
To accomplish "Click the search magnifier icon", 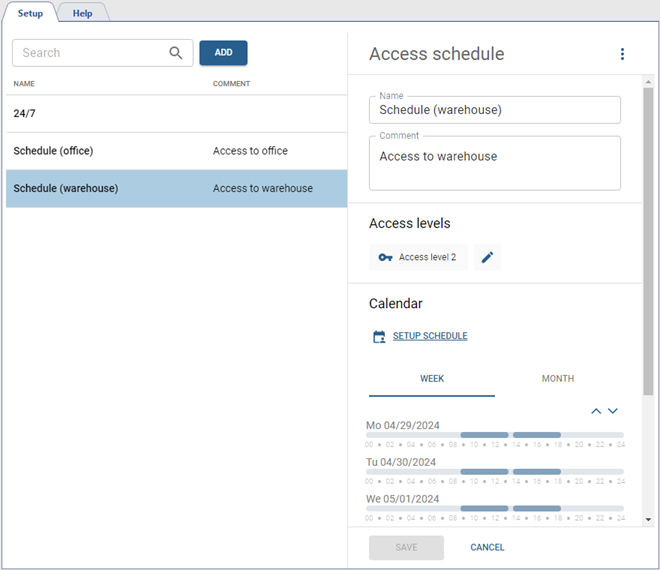I will 176,53.
